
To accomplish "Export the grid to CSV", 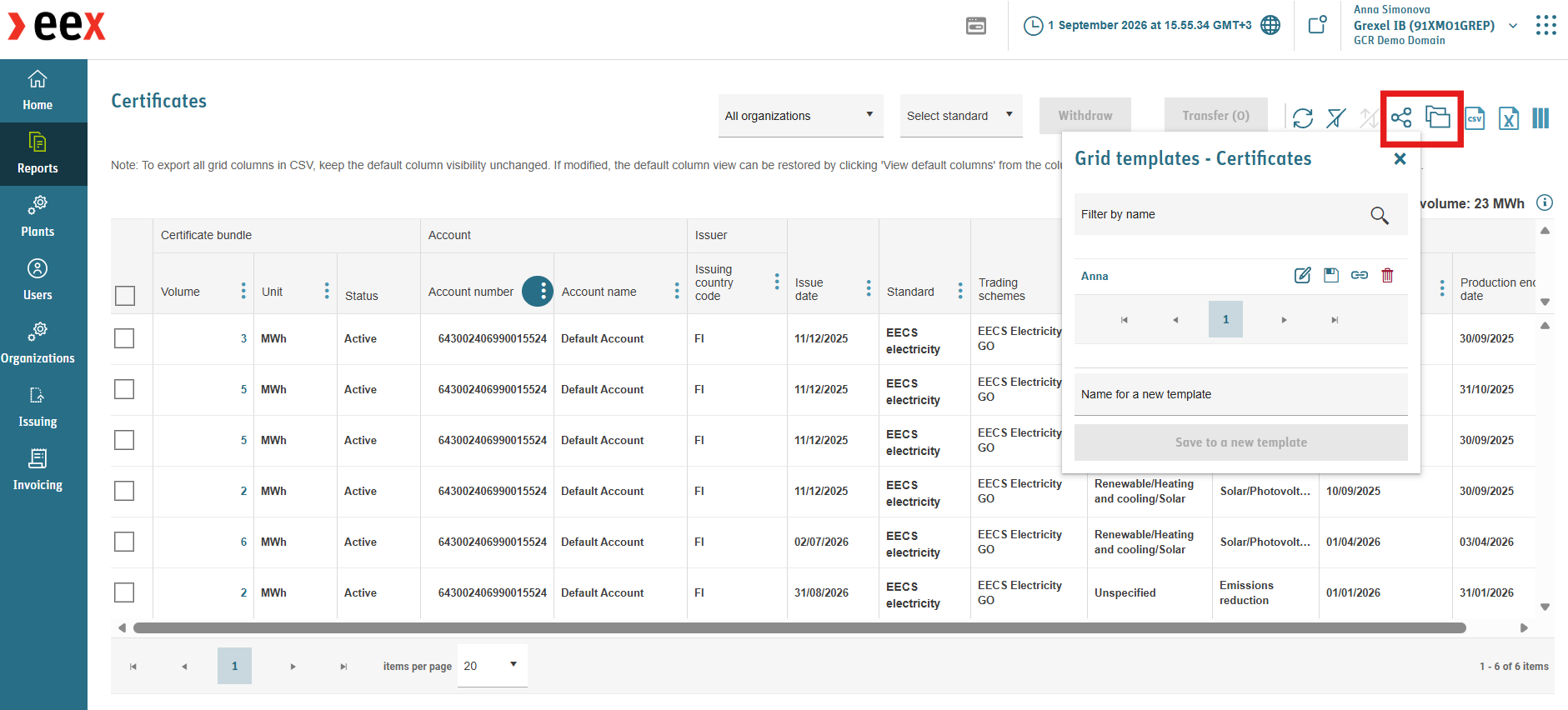I will [x=1475, y=118].
